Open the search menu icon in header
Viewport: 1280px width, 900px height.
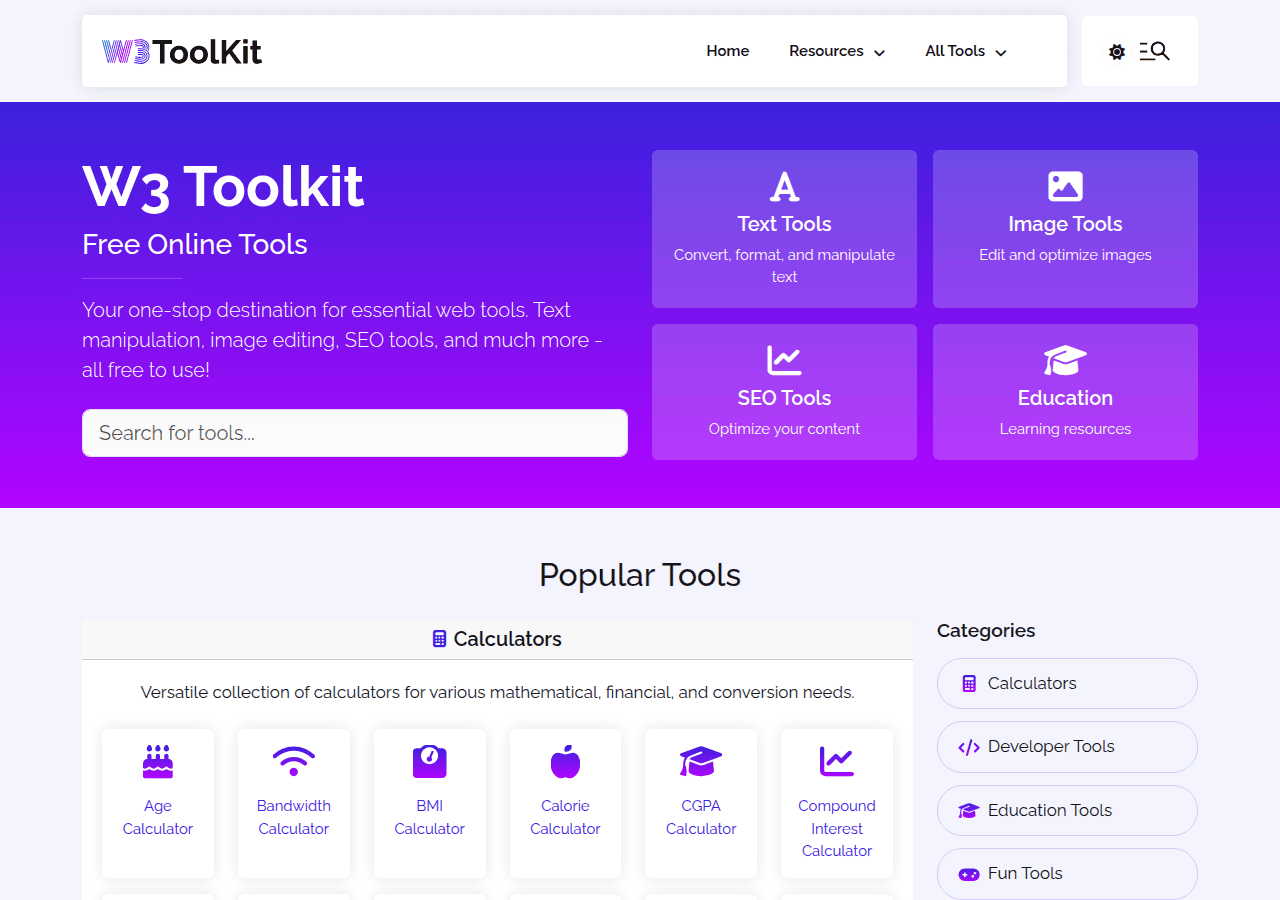click(x=1154, y=51)
